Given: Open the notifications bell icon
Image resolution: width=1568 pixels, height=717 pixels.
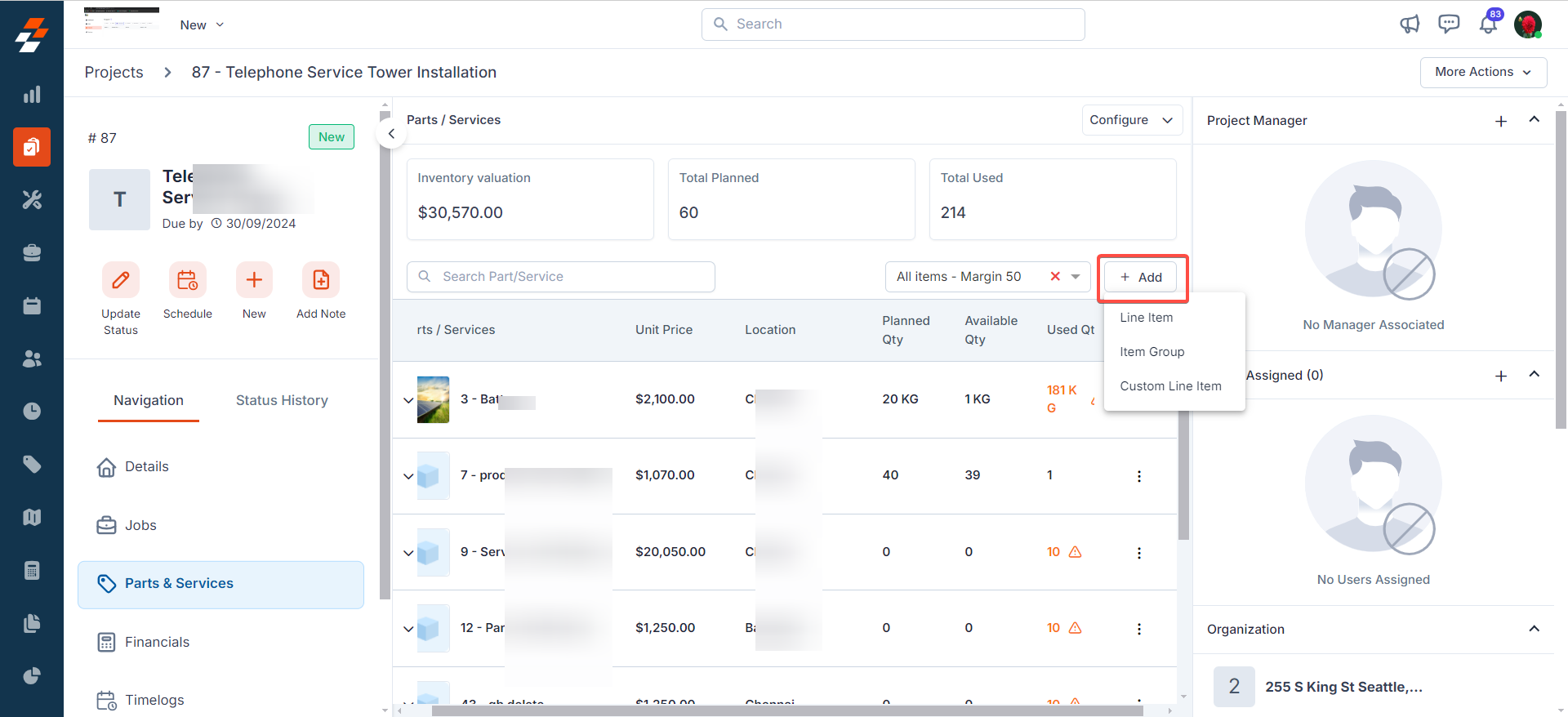Looking at the screenshot, I should (x=1488, y=24).
